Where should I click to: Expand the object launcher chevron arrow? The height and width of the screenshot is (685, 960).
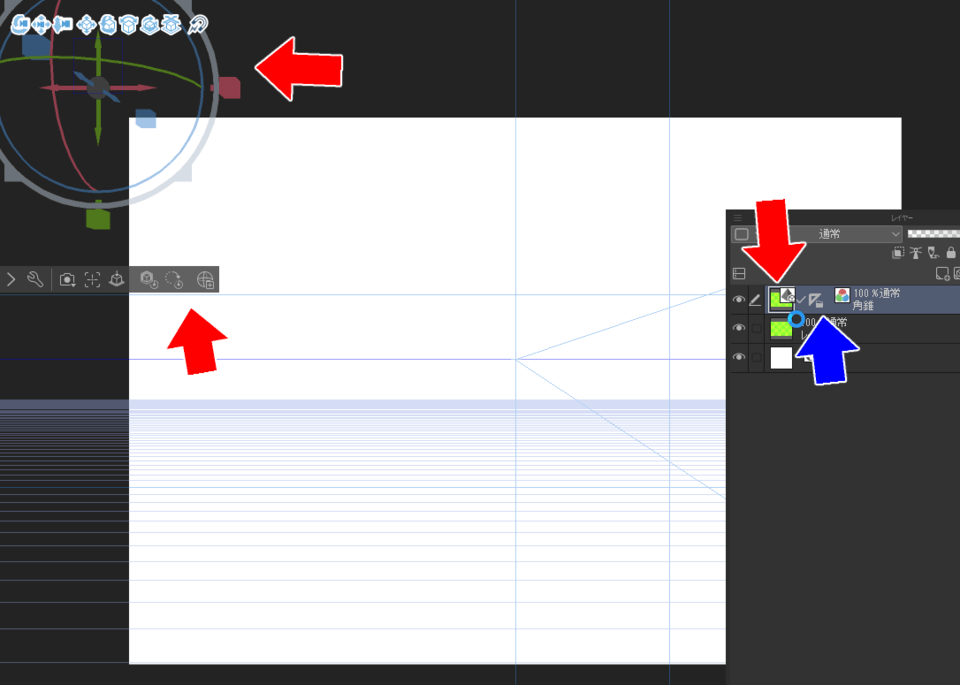click(x=11, y=280)
